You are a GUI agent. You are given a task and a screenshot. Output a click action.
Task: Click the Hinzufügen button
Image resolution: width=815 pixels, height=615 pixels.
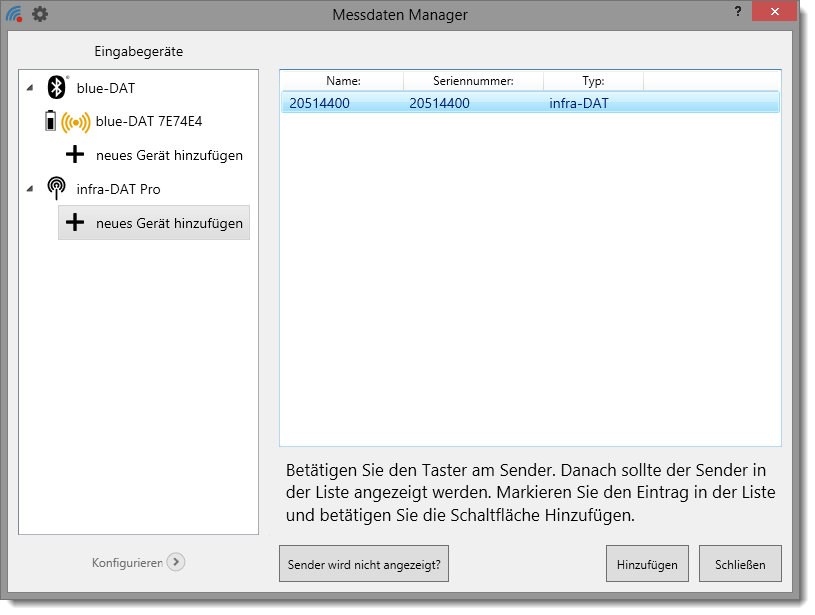click(647, 564)
